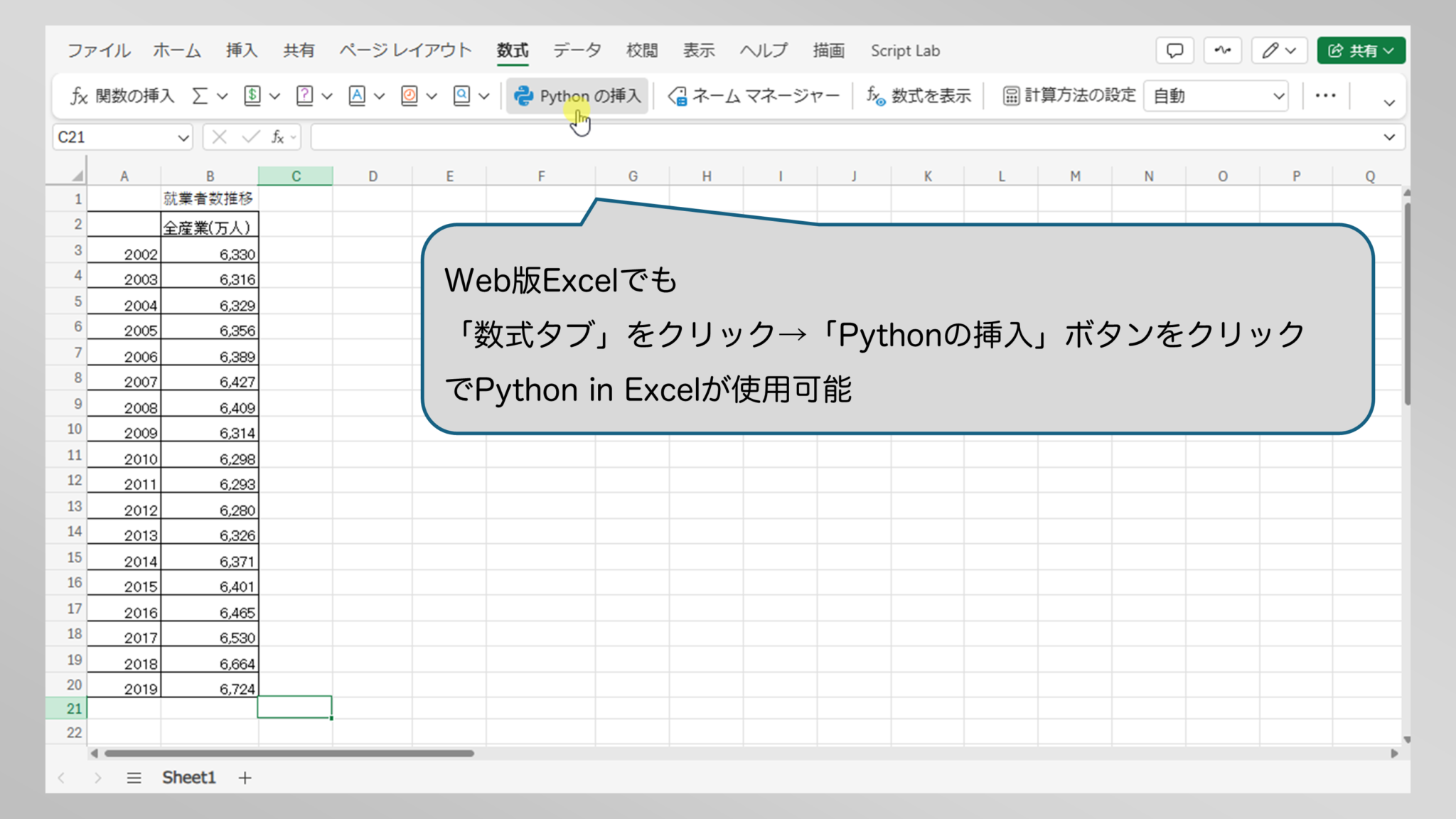Image resolution: width=1456 pixels, height=819 pixels.
Task: Open the date and time functions icon
Action: 409,96
